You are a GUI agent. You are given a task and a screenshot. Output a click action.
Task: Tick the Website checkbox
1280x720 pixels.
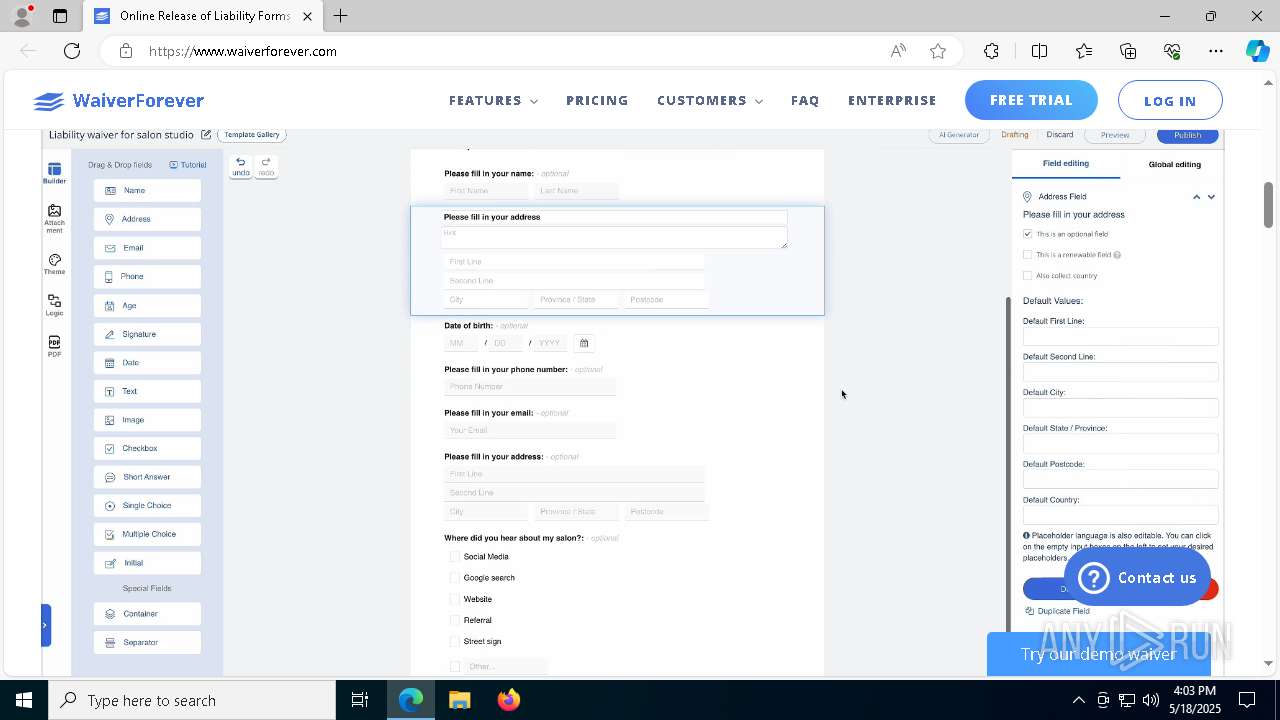coord(455,599)
